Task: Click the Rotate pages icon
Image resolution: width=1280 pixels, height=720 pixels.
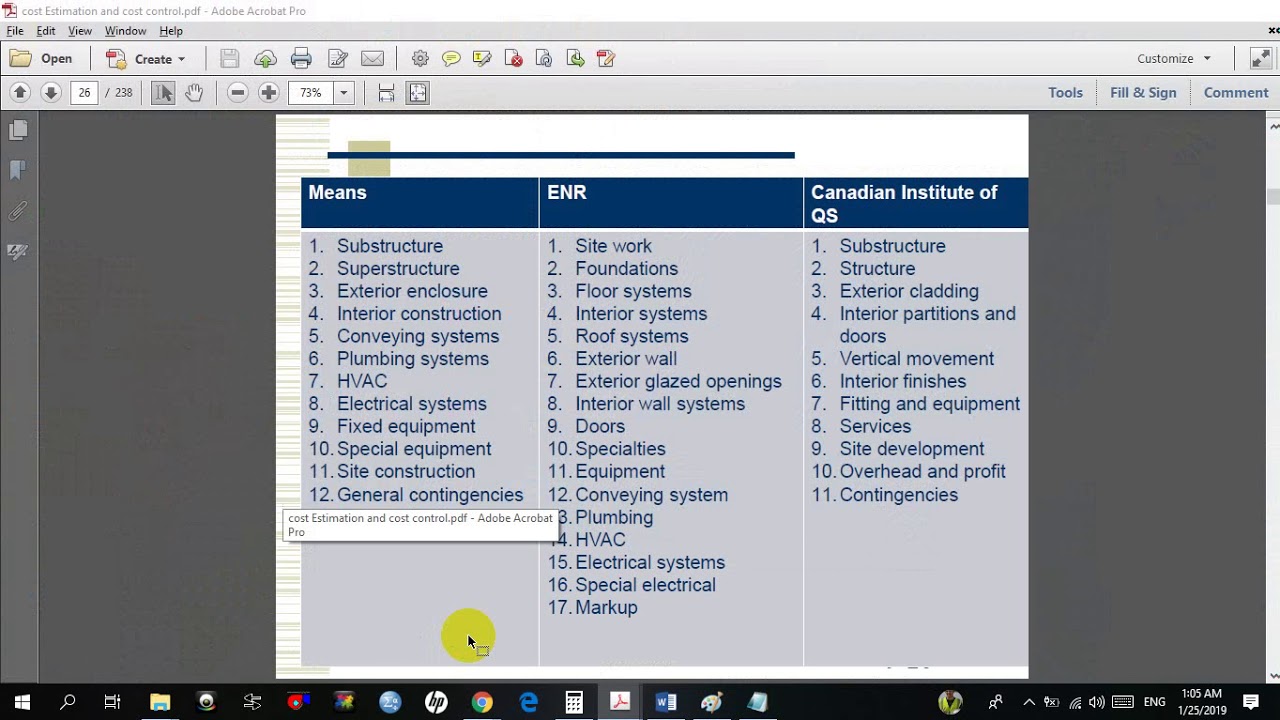Action: tap(544, 59)
